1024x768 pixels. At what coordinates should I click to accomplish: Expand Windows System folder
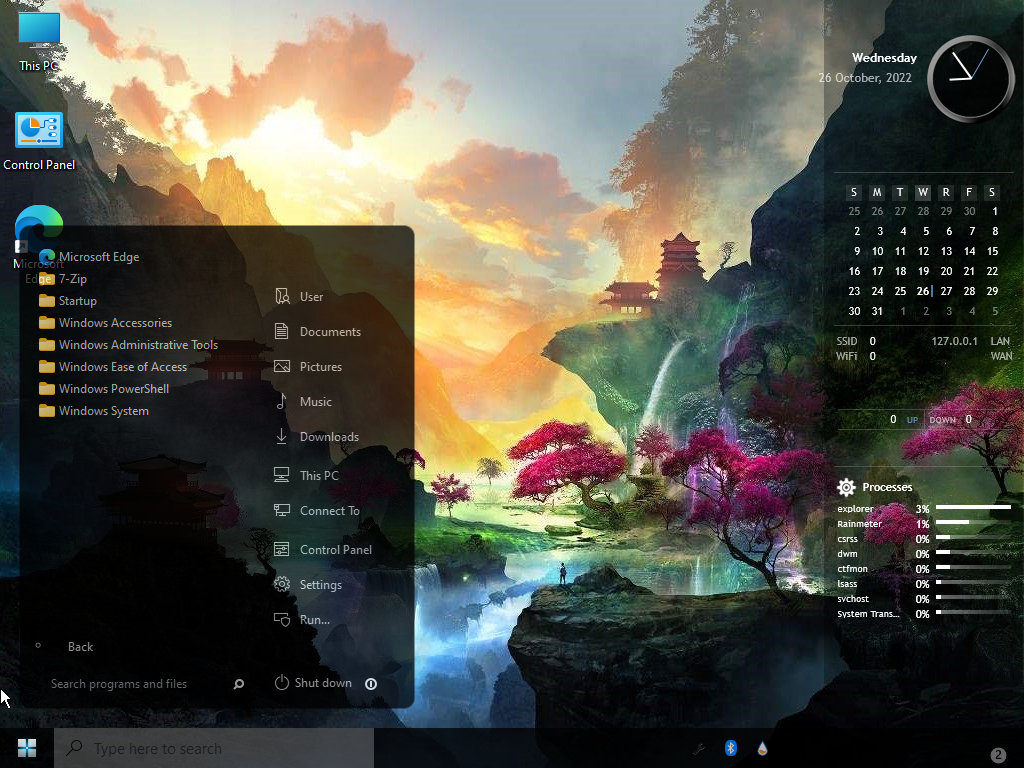[x=93, y=411]
